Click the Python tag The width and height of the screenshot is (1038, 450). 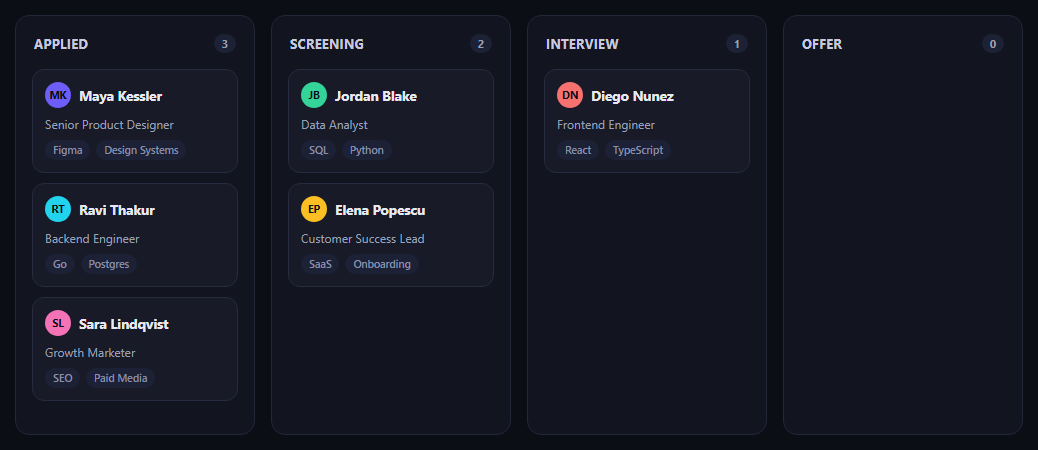[x=367, y=150]
